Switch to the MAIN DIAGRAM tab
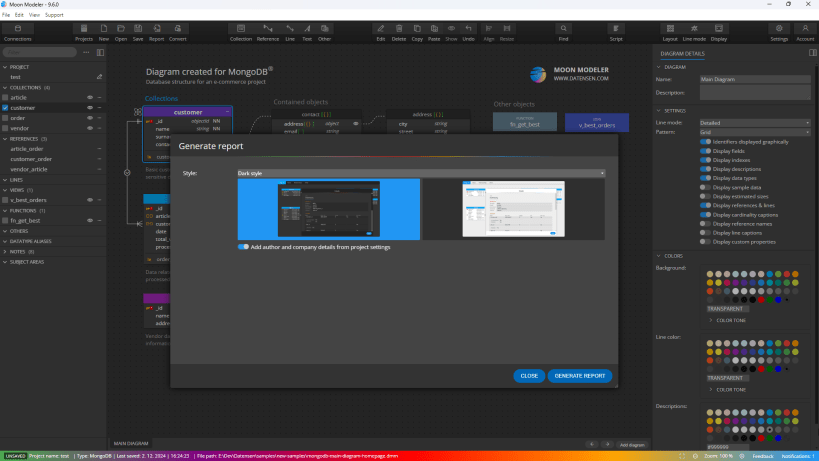The width and height of the screenshot is (819, 461). pyautogui.click(x=131, y=443)
